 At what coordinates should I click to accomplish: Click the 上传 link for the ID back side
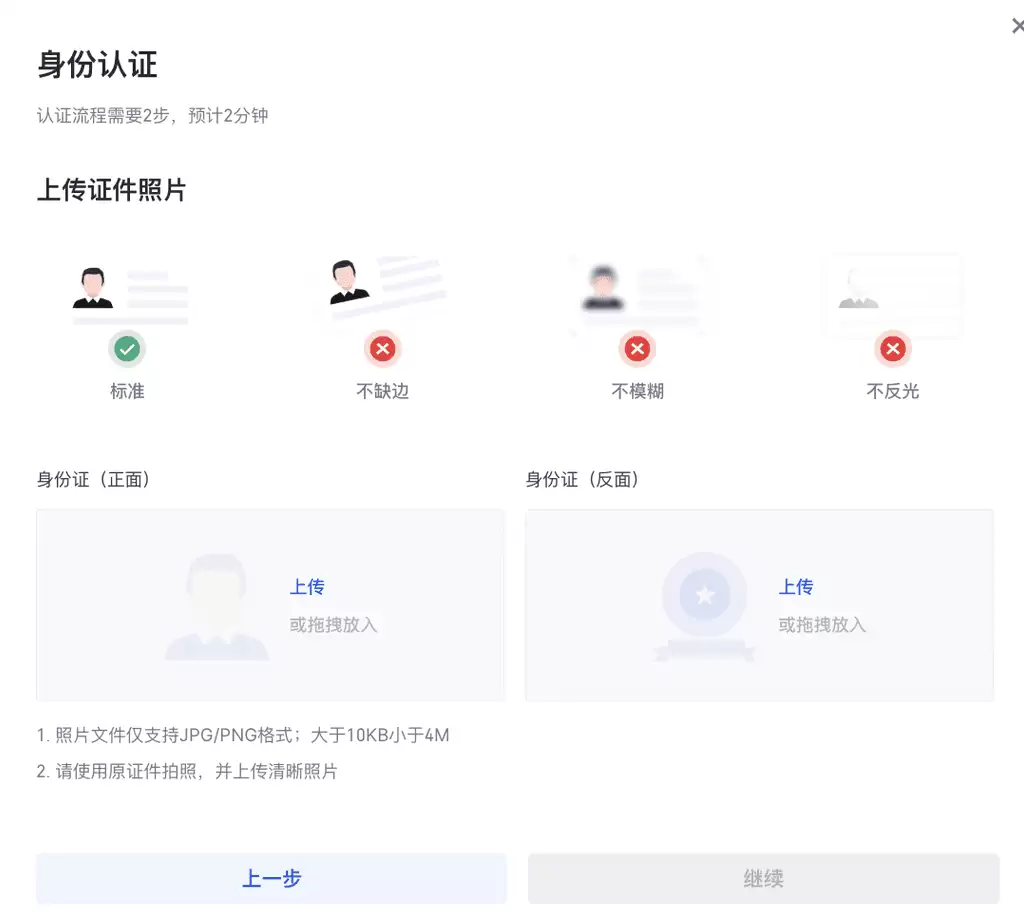[x=795, y=587]
